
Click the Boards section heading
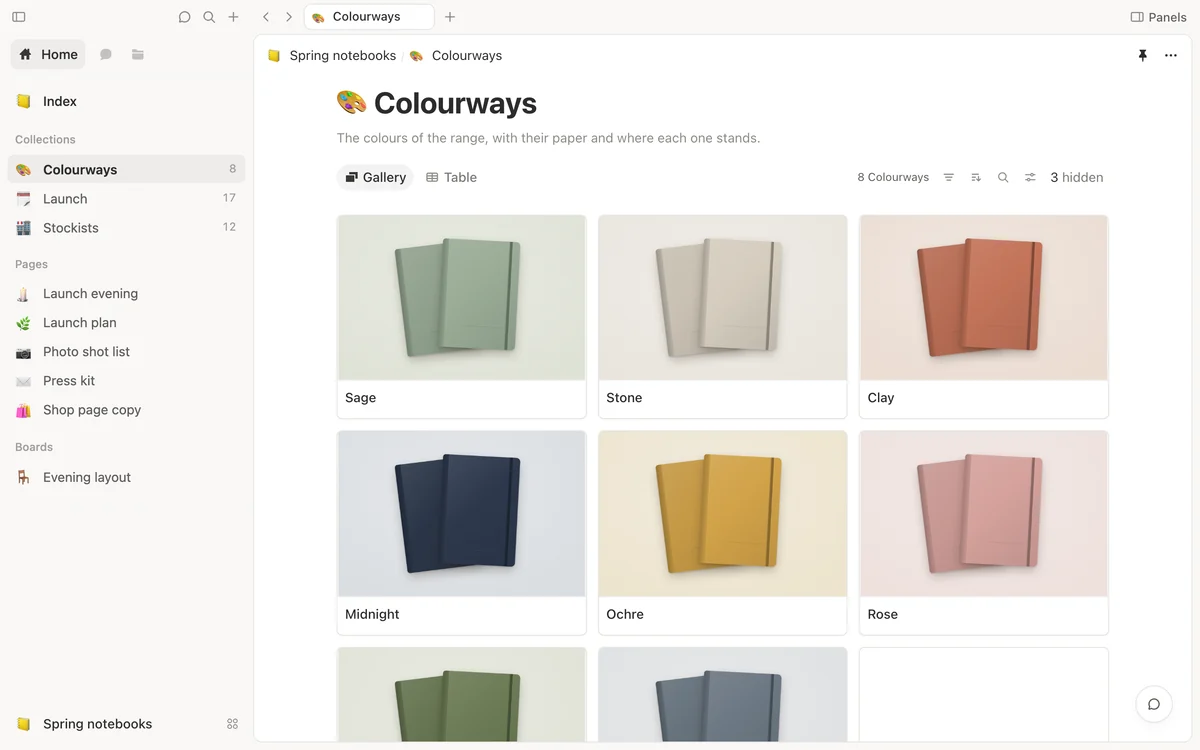(x=34, y=447)
